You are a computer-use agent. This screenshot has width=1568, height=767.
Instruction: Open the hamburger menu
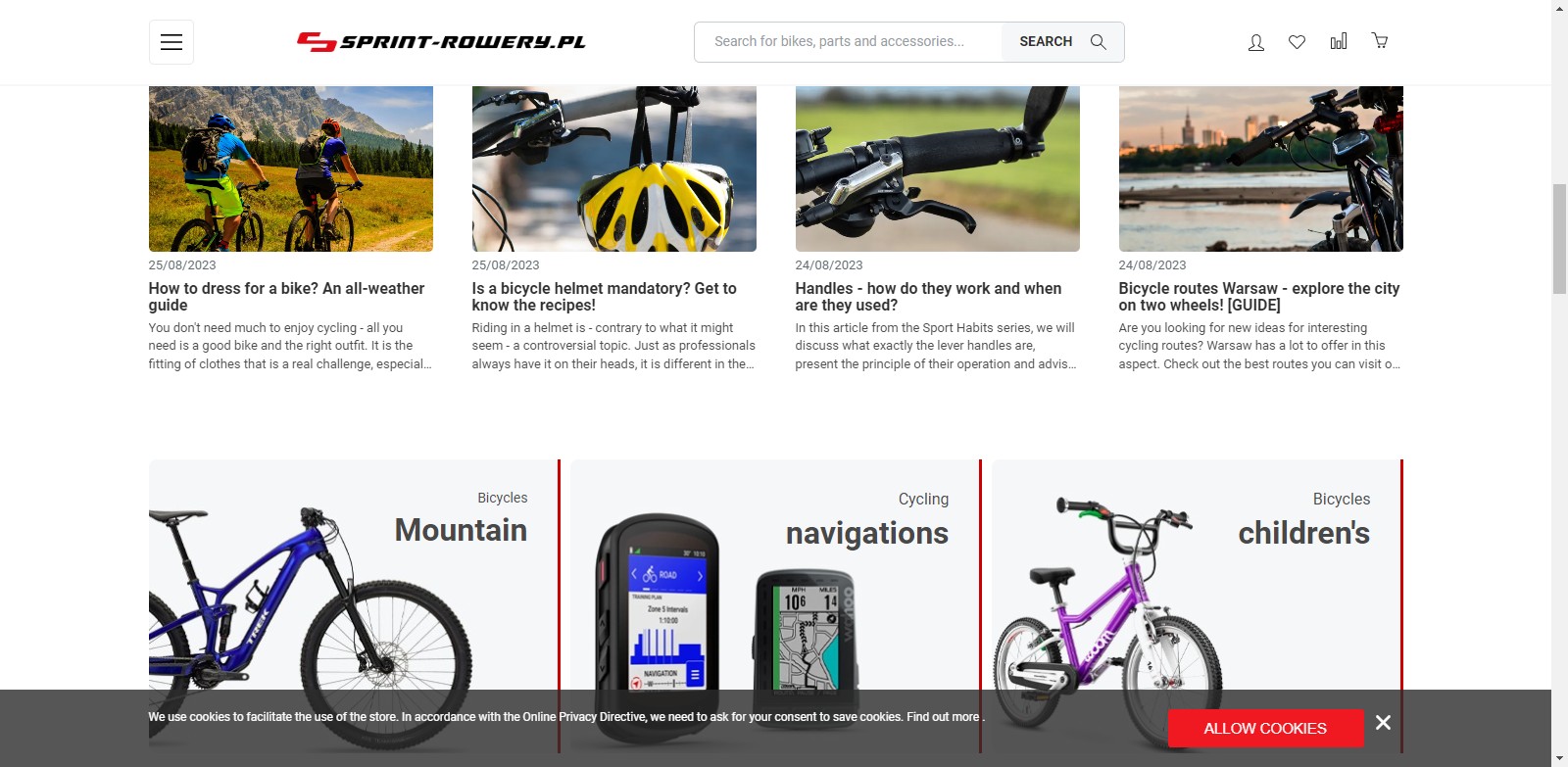(x=171, y=42)
